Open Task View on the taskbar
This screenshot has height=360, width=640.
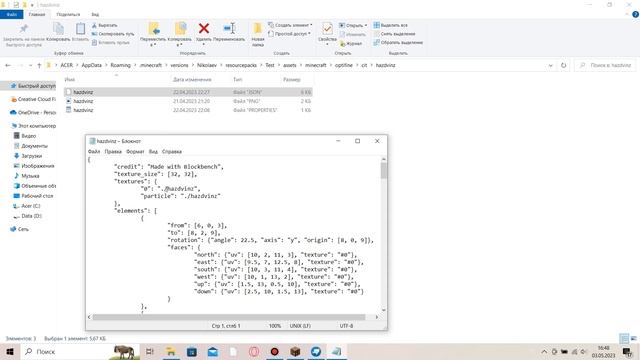point(150,351)
